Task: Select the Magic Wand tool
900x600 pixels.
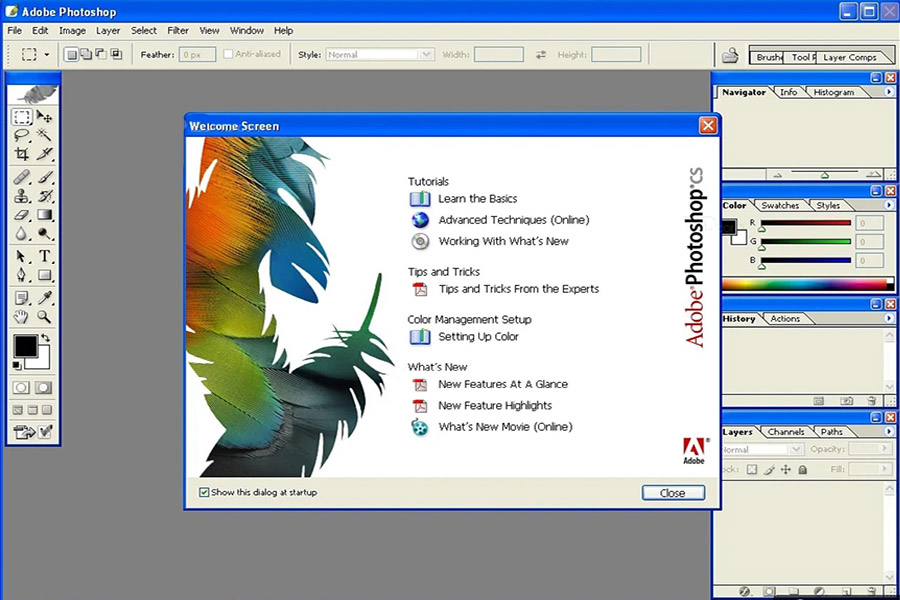Action: click(x=44, y=136)
